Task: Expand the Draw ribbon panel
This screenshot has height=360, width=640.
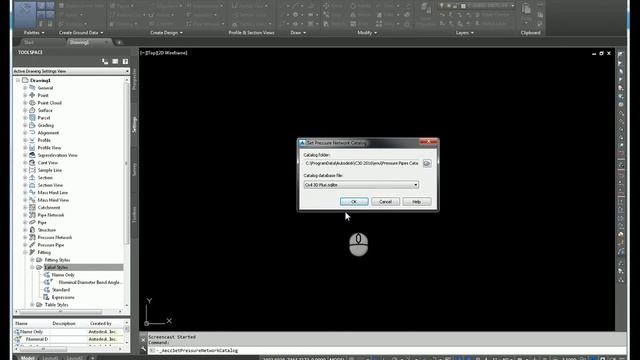Action: (298, 33)
